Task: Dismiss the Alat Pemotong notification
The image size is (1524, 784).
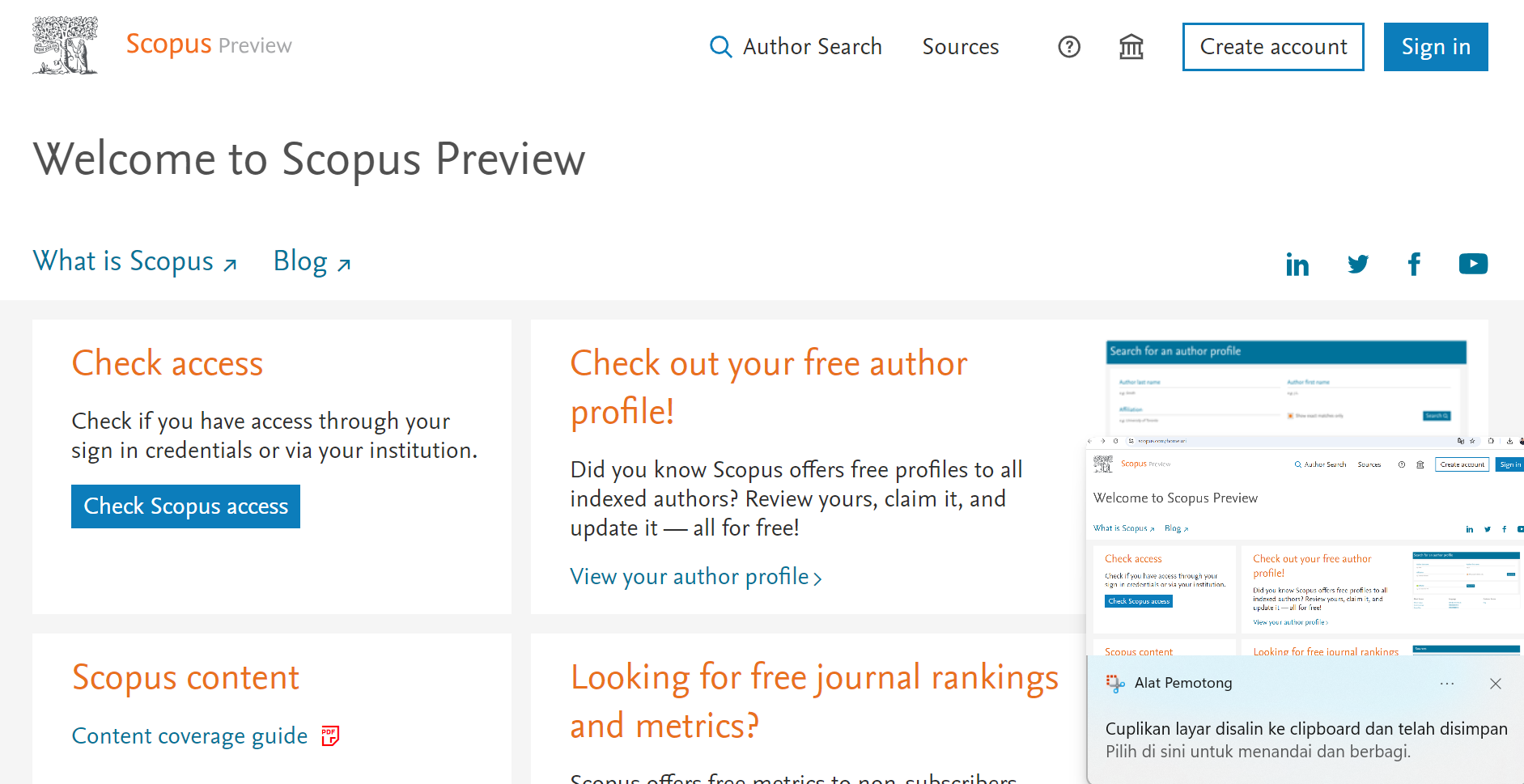Action: point(1495,684)
